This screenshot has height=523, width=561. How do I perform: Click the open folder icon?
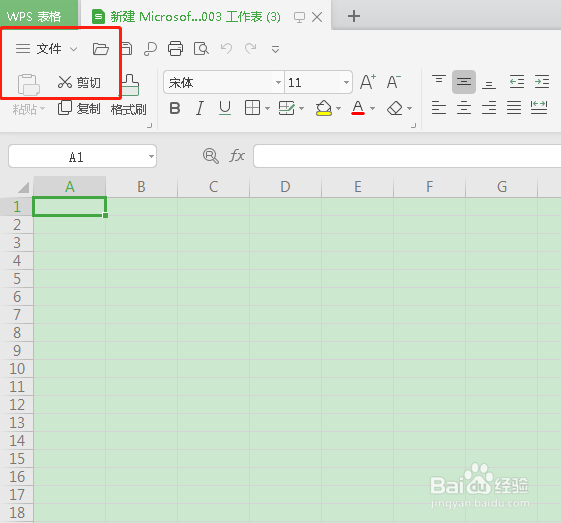point(101,49)
